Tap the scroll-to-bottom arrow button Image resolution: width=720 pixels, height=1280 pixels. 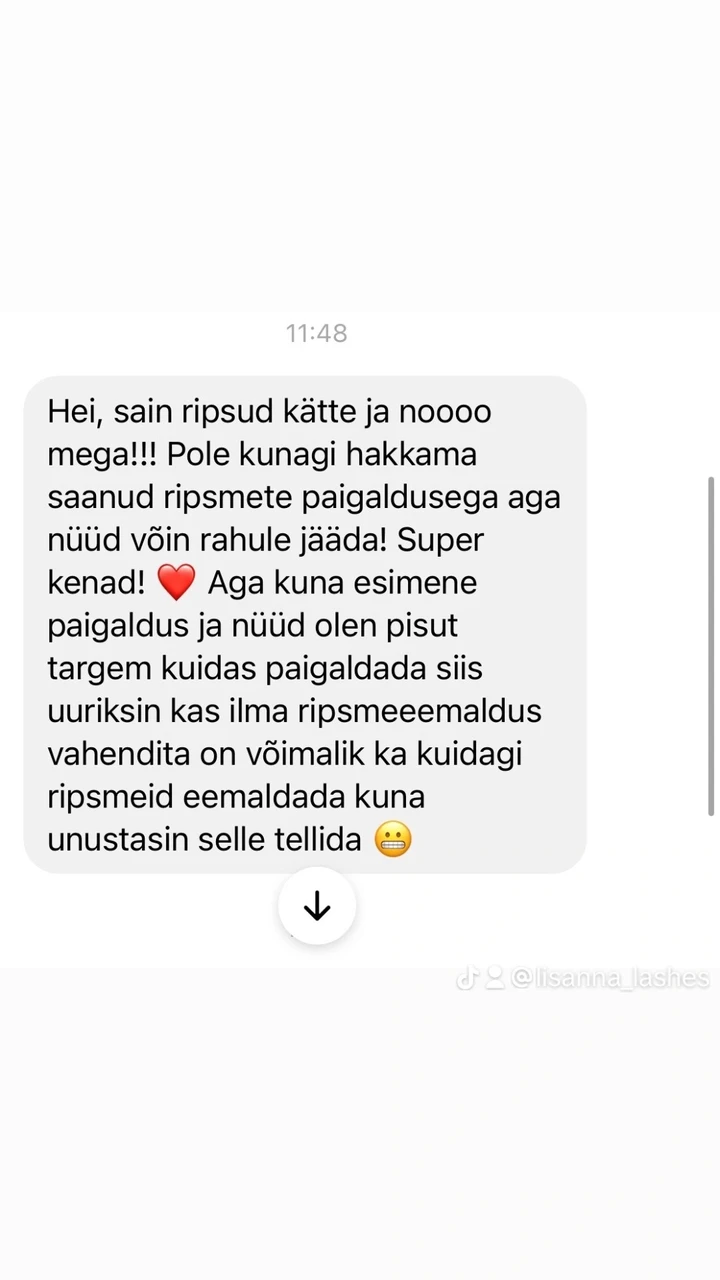coord(317,906)
